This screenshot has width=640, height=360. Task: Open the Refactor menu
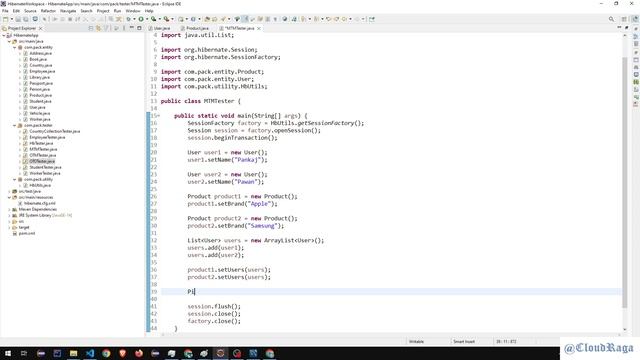48,11
